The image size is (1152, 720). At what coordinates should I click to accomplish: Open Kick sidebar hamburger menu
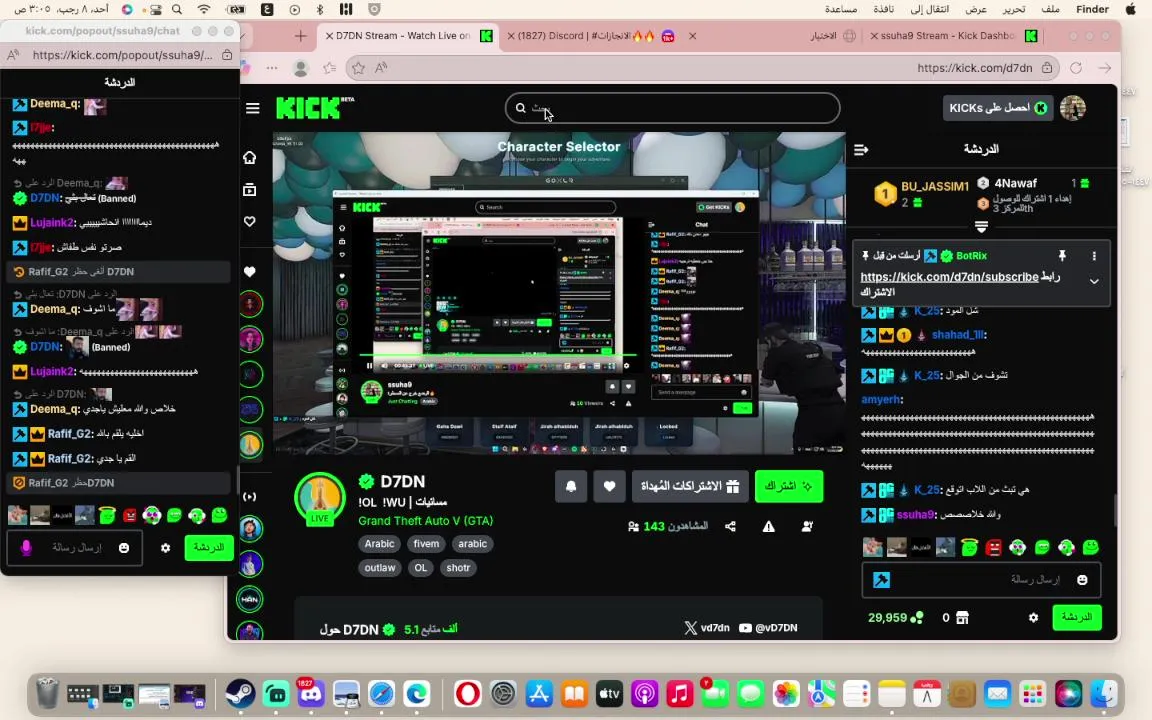click(x=253, y=108)
